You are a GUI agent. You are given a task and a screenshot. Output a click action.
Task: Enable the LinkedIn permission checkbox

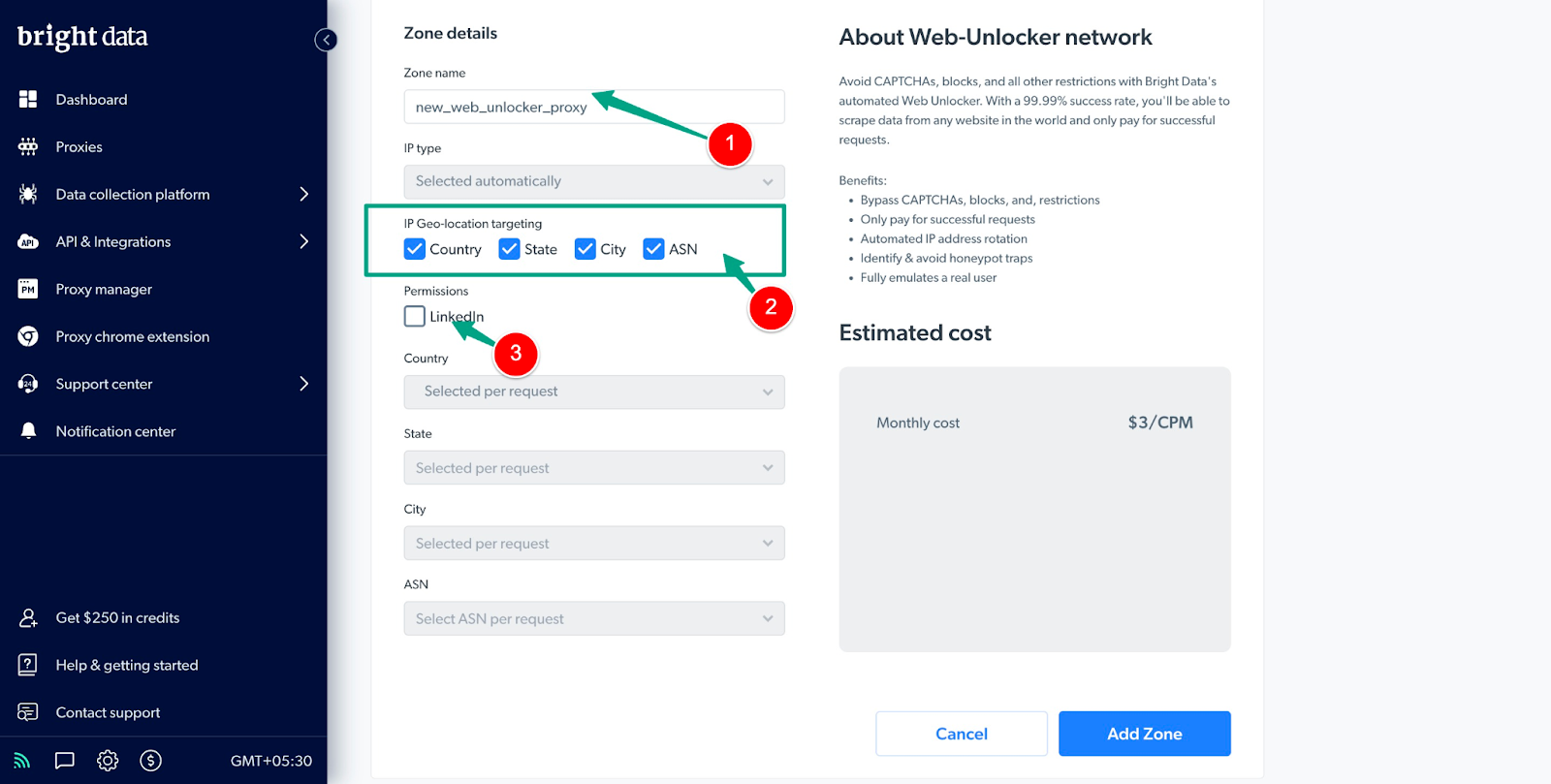(x=415, y=316)
